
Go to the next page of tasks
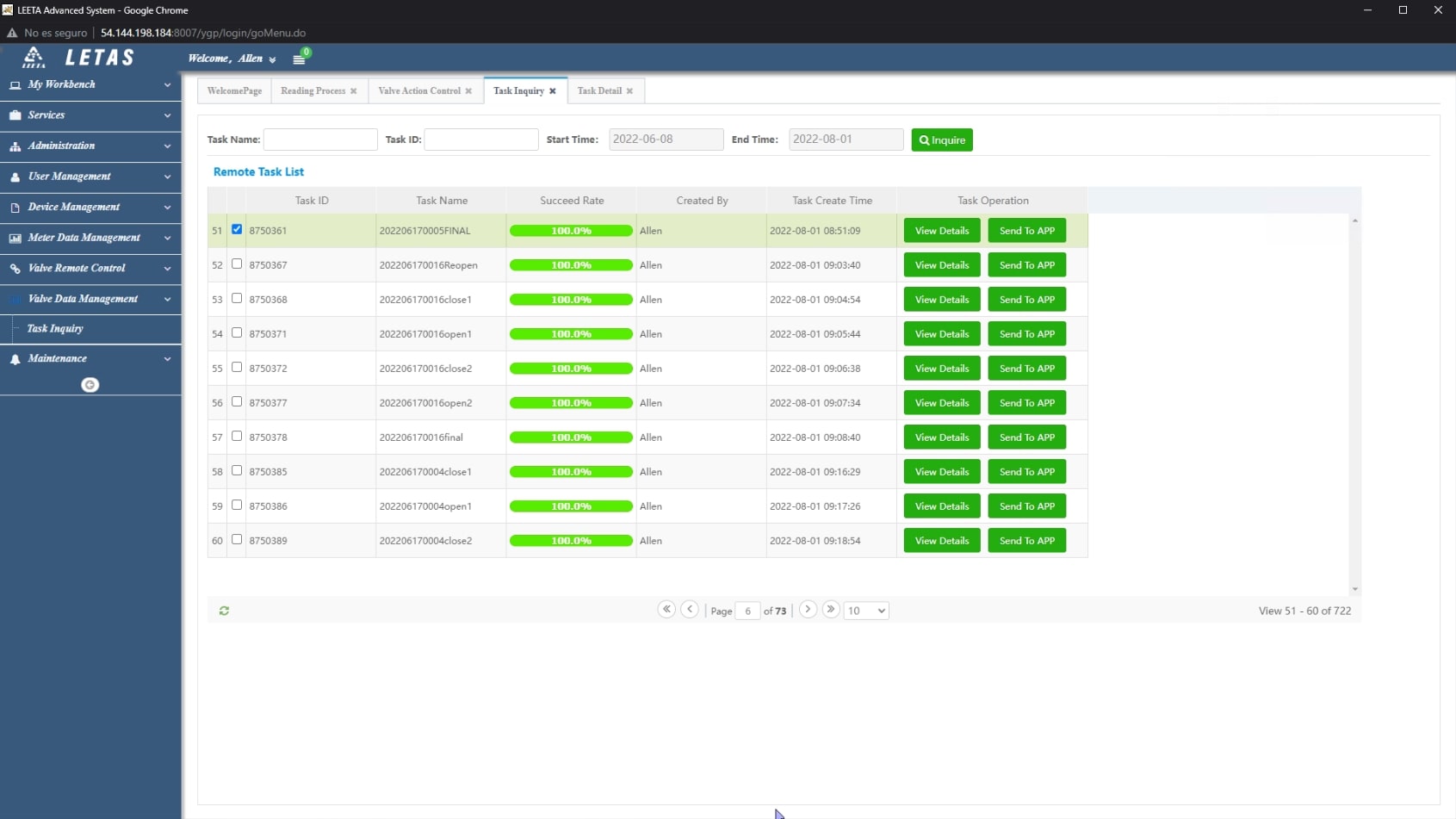808,610
